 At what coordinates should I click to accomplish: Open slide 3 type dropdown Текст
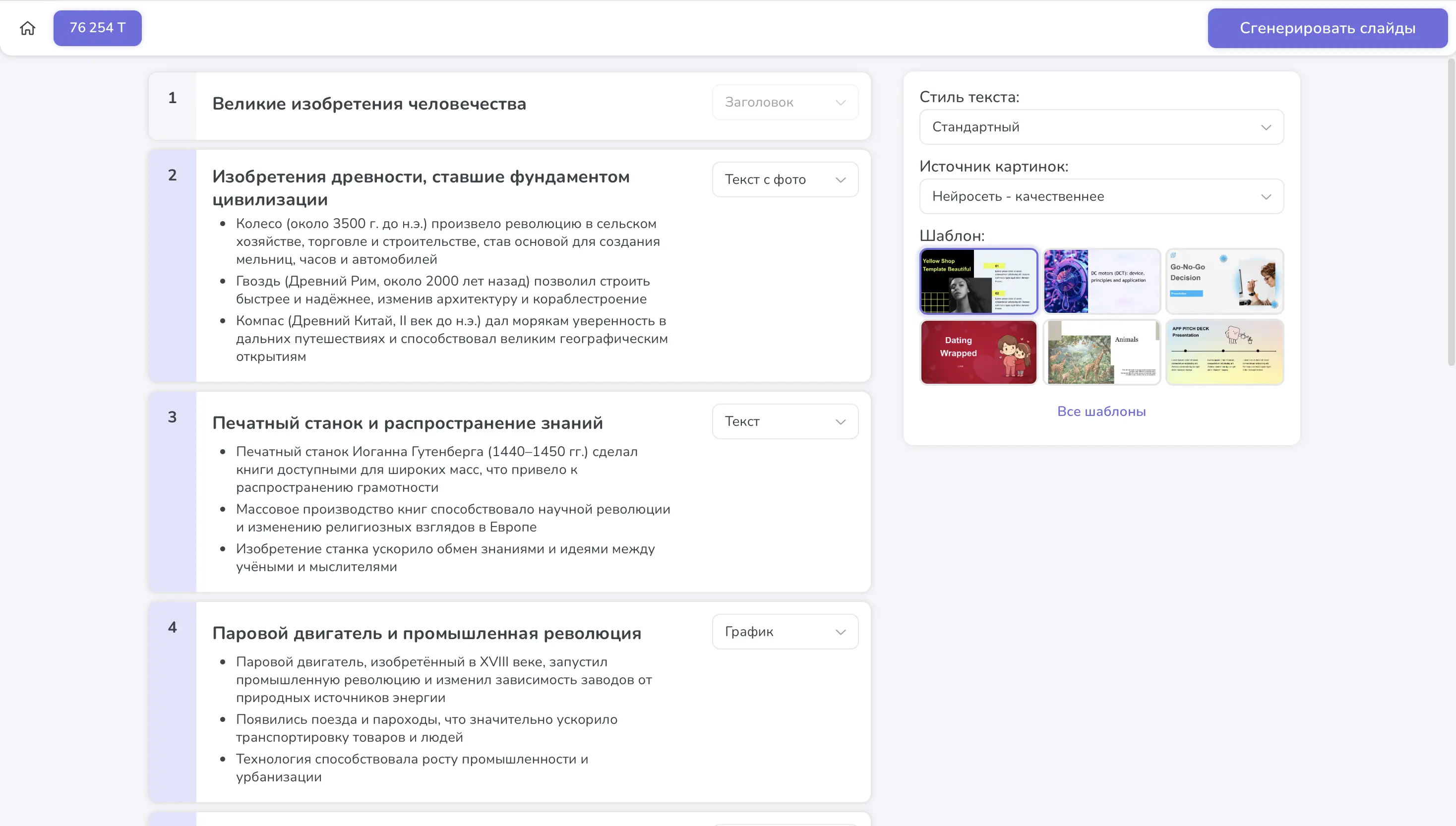(785, 421)
